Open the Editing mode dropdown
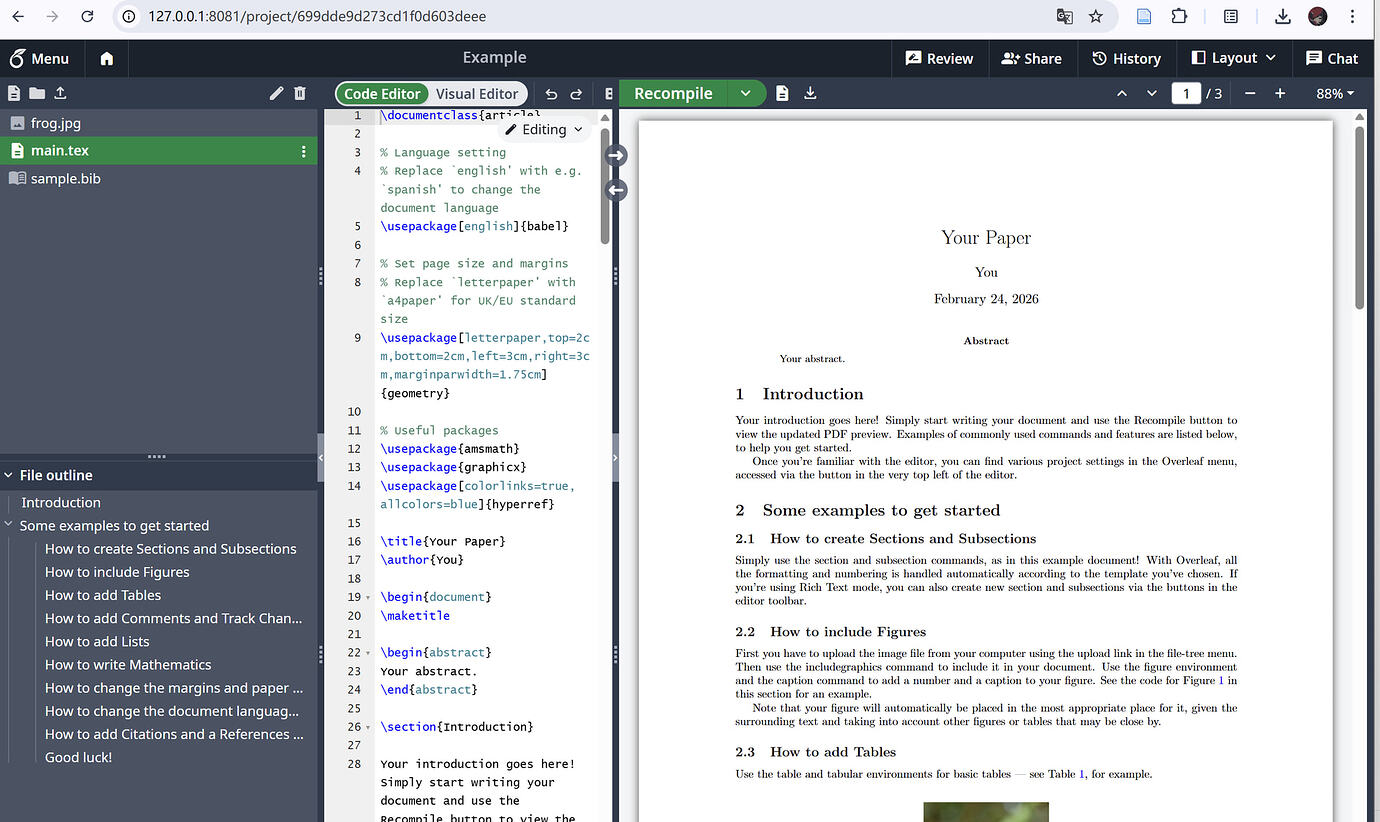Image resolution: width=1380 pixels, height=822 pixels. click(x=544, y=129)
